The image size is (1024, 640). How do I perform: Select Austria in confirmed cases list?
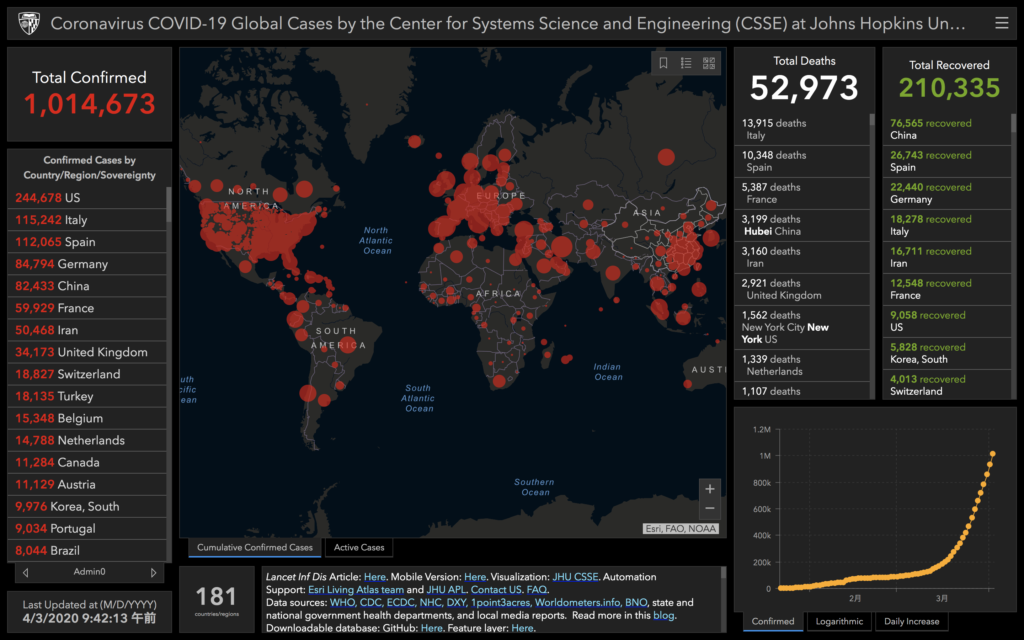click(87, 485)
